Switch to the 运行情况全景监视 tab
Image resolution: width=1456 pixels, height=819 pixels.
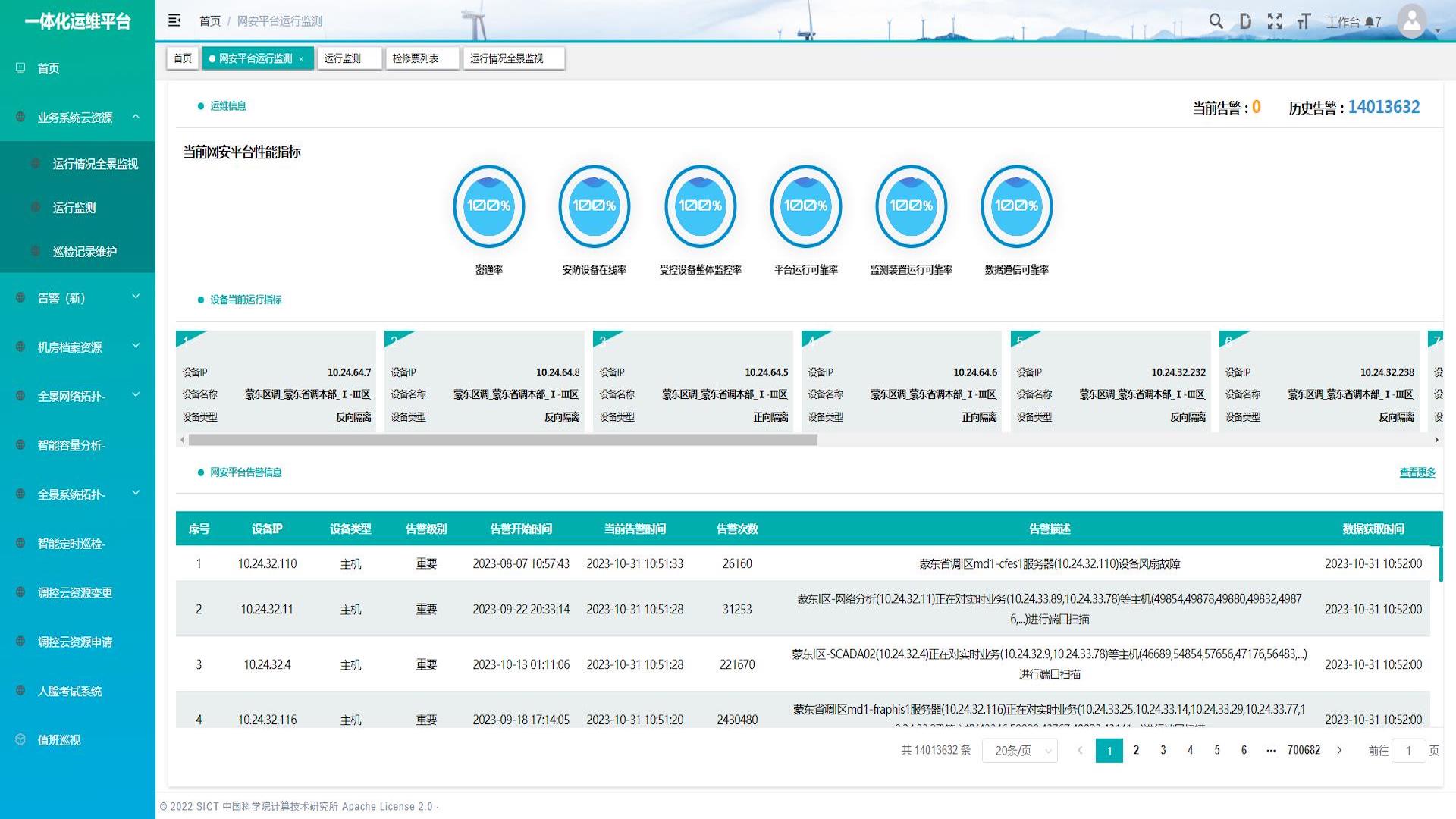tap(507, 58)
